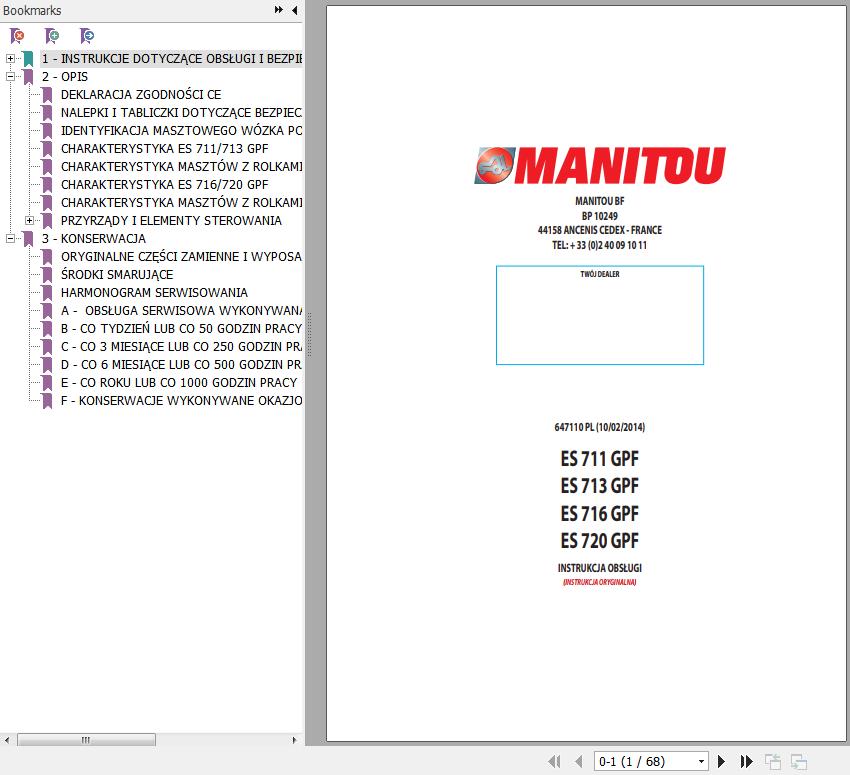Click the bookmark icon with blue arrow
Screen dimensions: 850x775
point(87,36)
